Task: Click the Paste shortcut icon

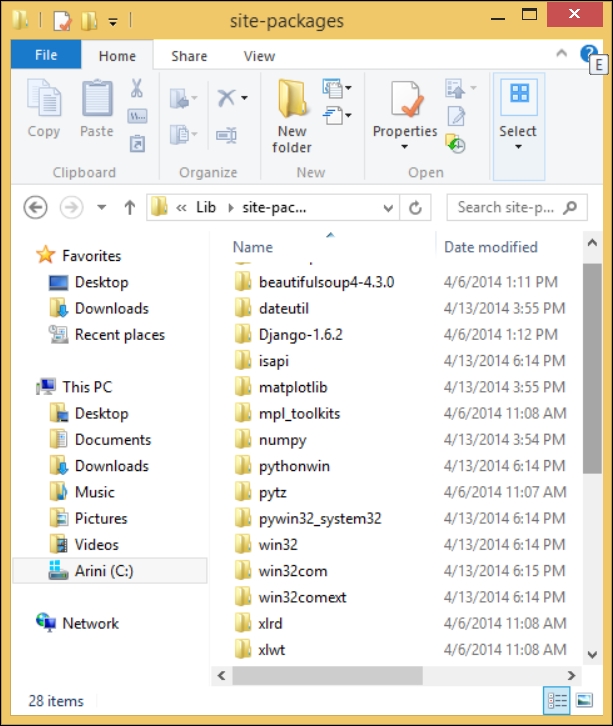Action: (x=138, y=144)
